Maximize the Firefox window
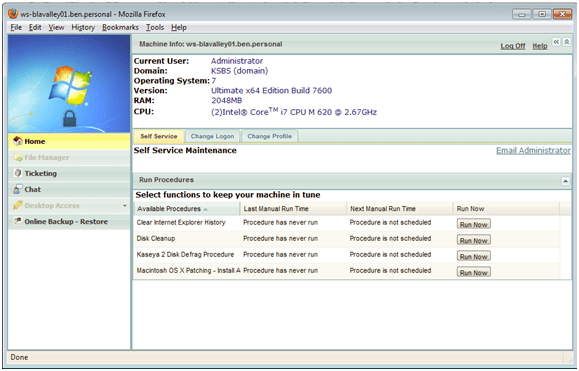Viewport: 579px width, 371px height. (x=542, y=14)
